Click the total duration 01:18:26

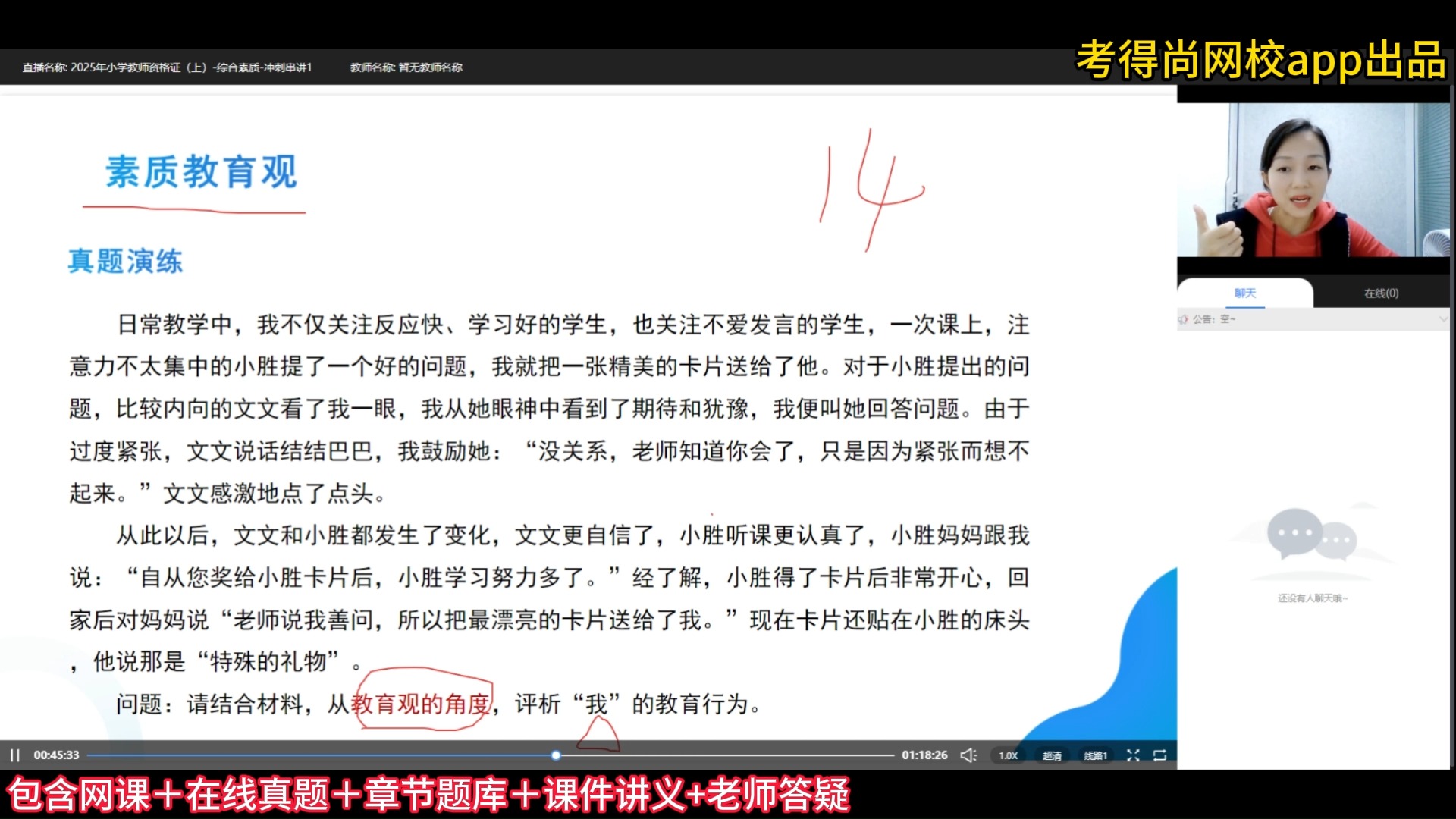click(x=924, y=755)
